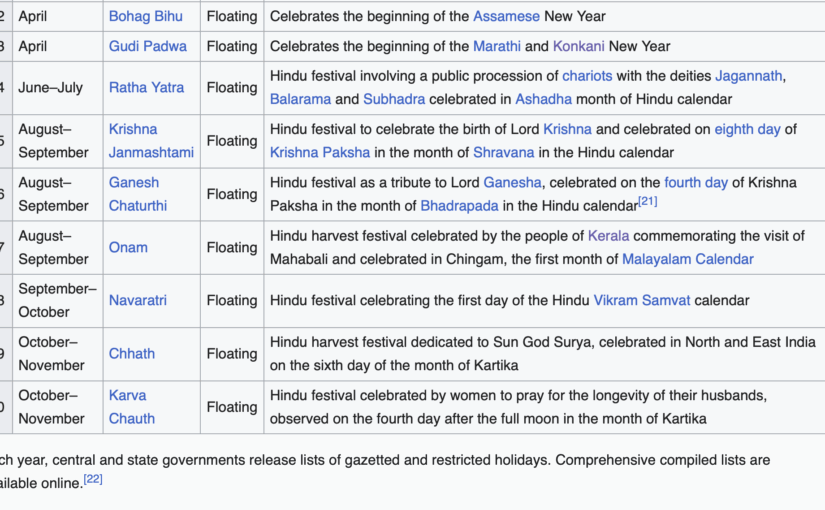Open the Navaratri link
The height and width of the screenshot is (510, 825).
(138, 300)
